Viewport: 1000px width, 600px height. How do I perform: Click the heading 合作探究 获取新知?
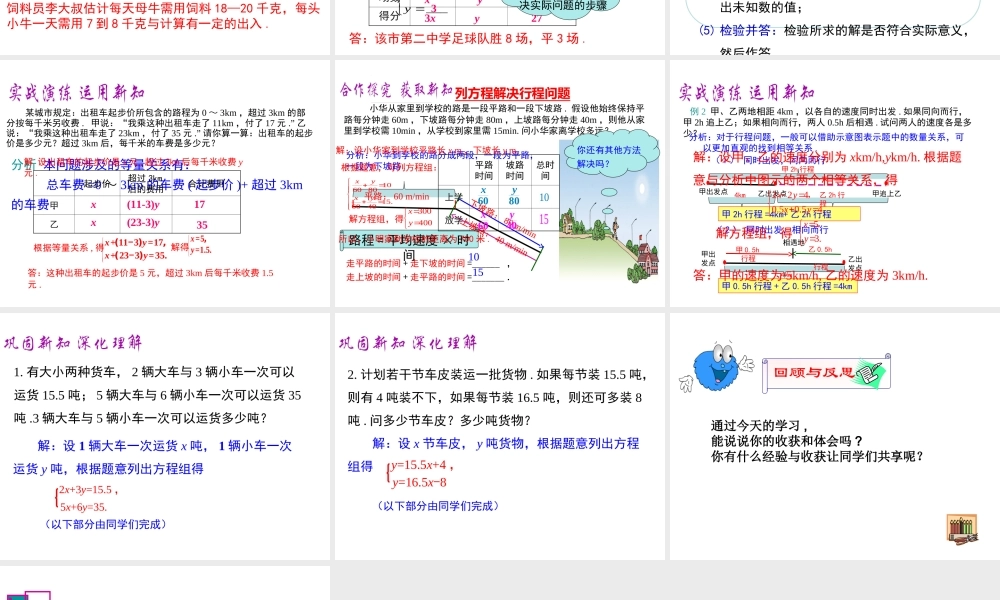(395, 90)
